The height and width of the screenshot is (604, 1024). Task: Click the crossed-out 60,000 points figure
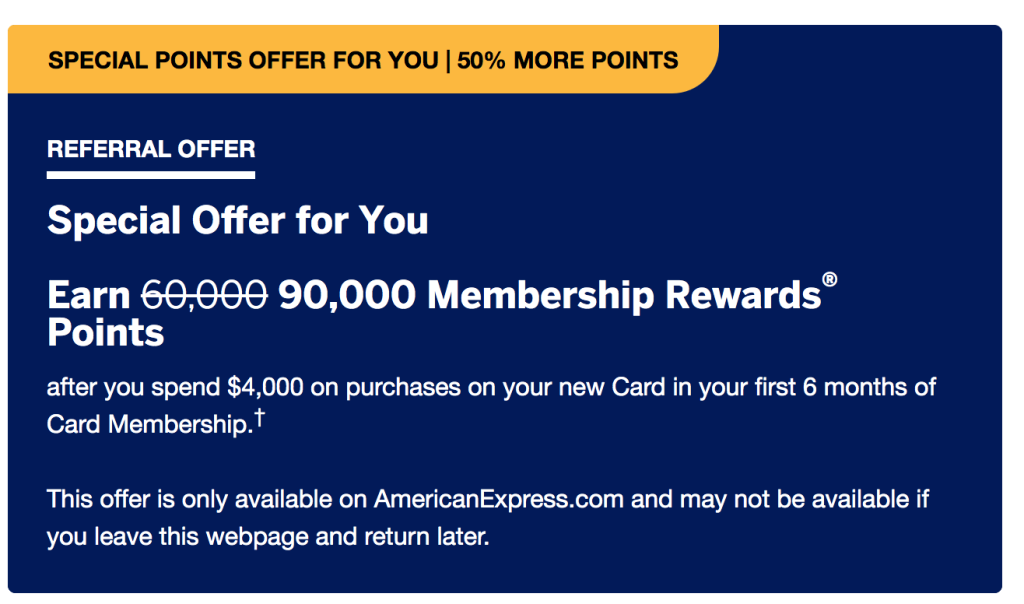[204, 294]
